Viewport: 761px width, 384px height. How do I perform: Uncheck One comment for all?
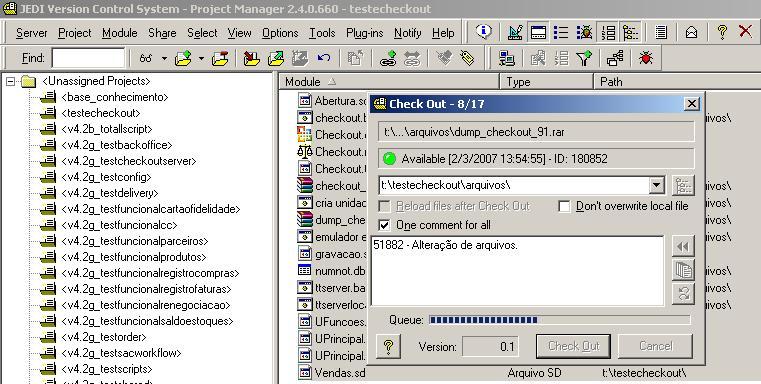(x=384, y=225)
